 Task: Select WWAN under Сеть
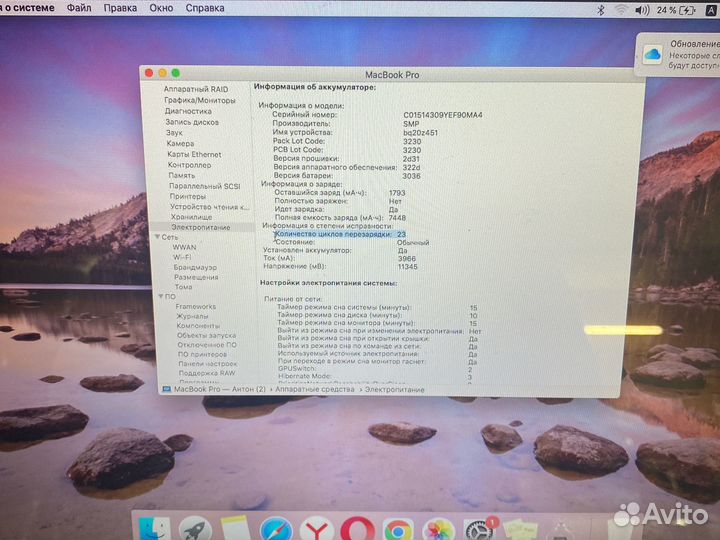(184, 247)
